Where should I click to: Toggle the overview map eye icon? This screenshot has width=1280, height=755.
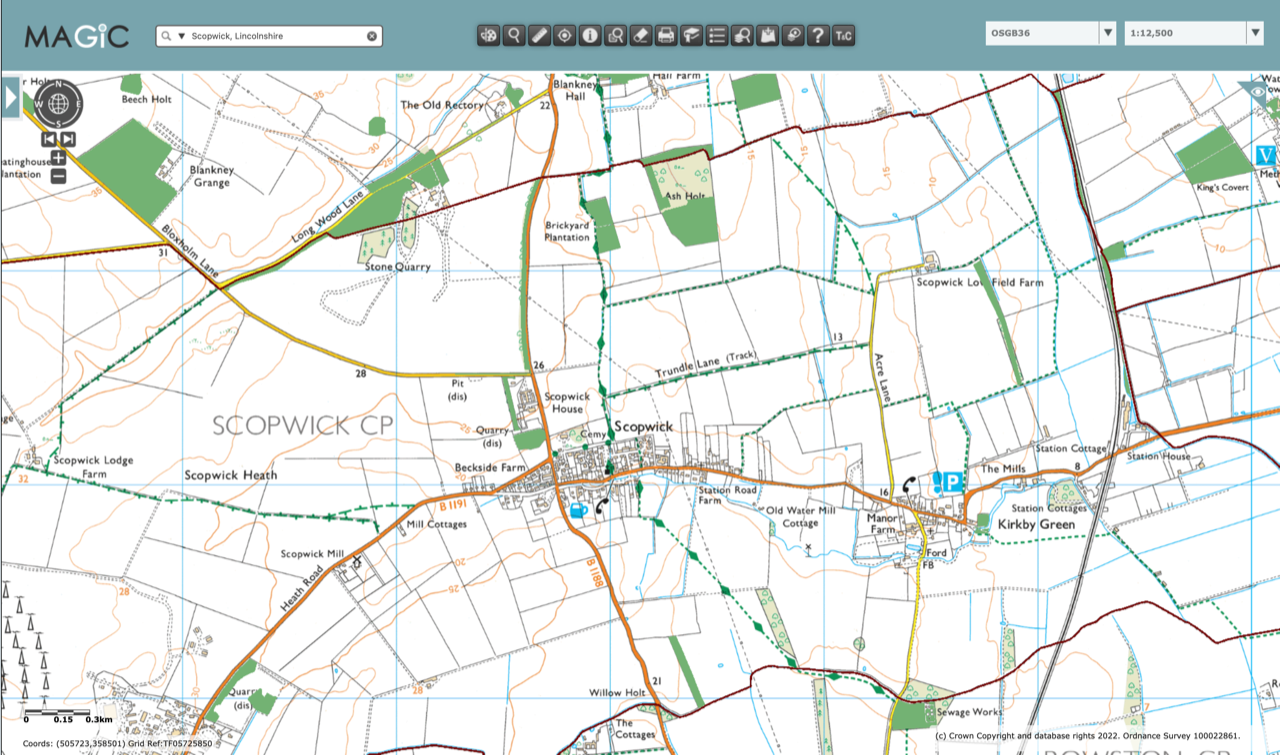pos(1263,91)
